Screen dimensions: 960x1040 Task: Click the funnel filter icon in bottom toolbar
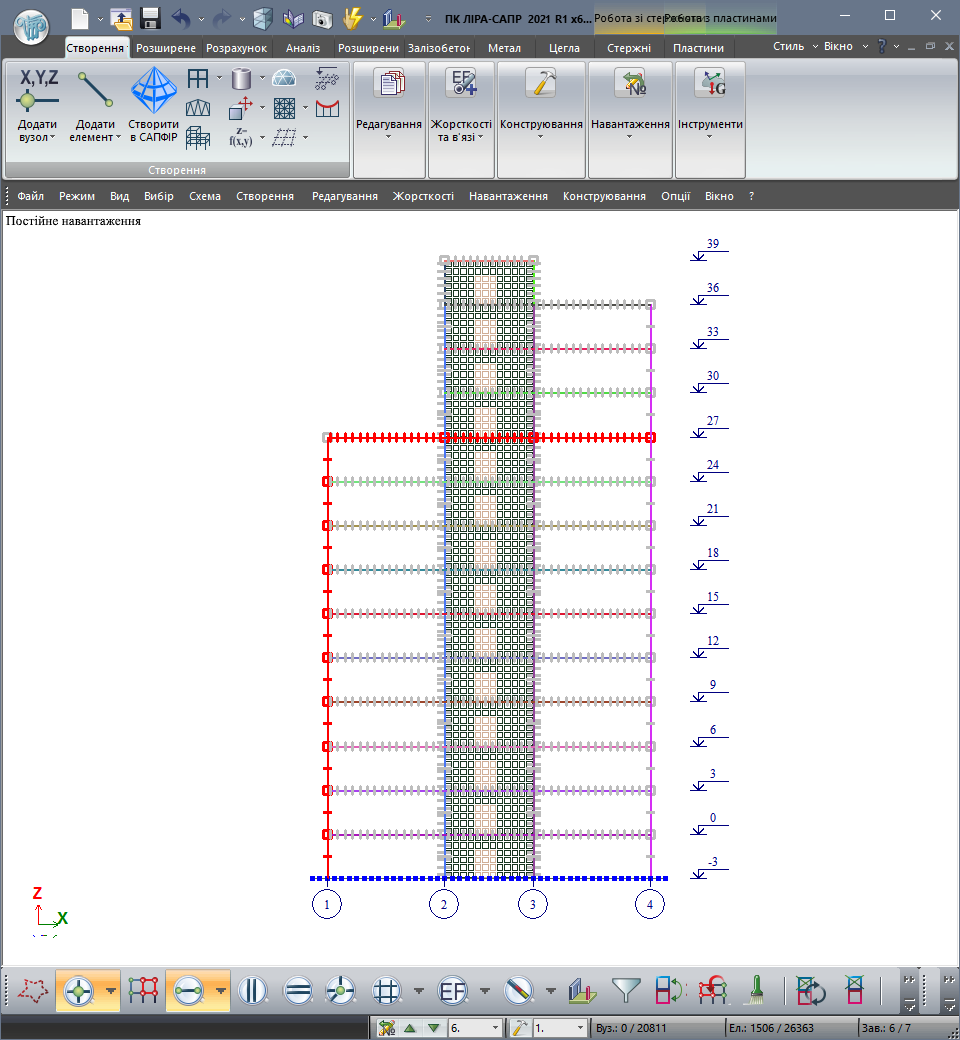point(626,990)
